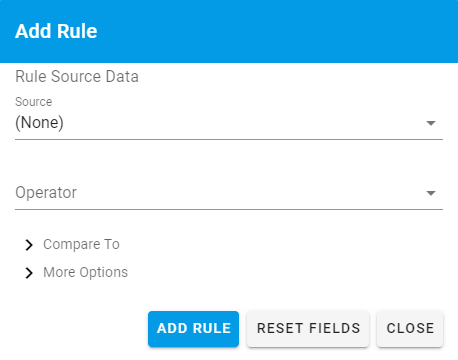Image resolution: width=458 pixels, height=360 pixels.
Task: Click the blue ADD RULE button
Action: click(x=193, y=329)
